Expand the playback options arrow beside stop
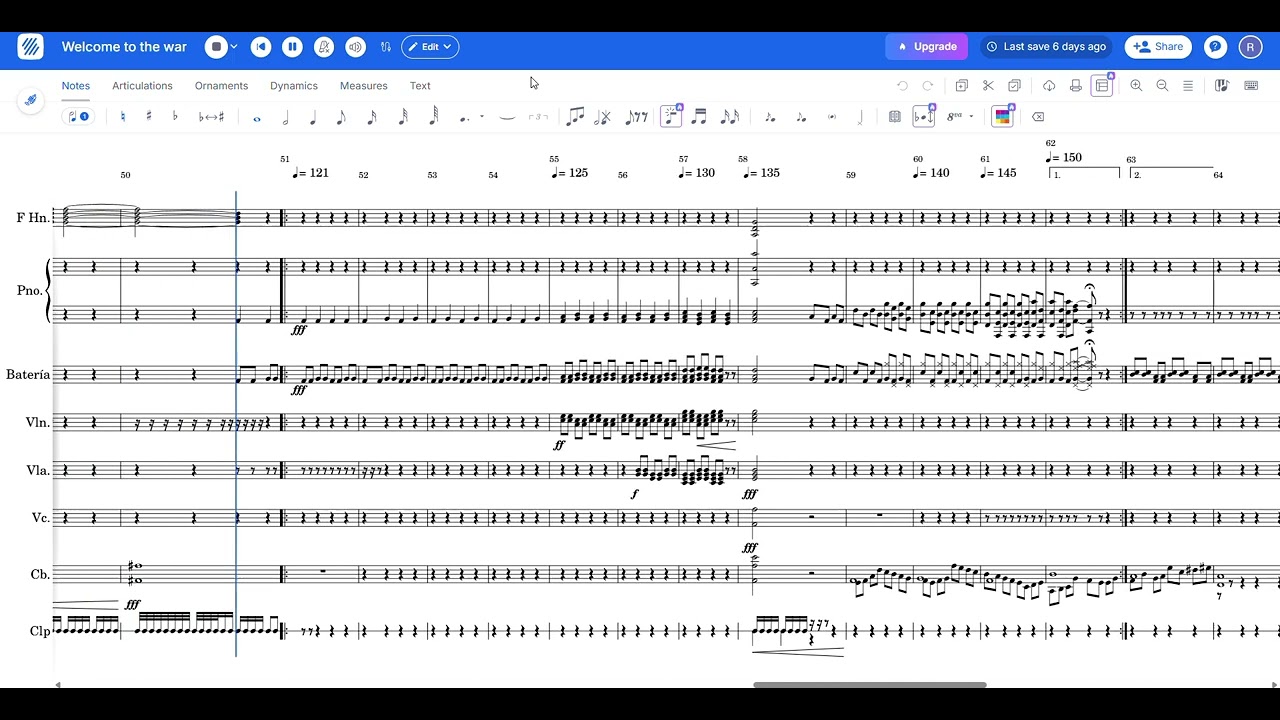 click(234, 46)
